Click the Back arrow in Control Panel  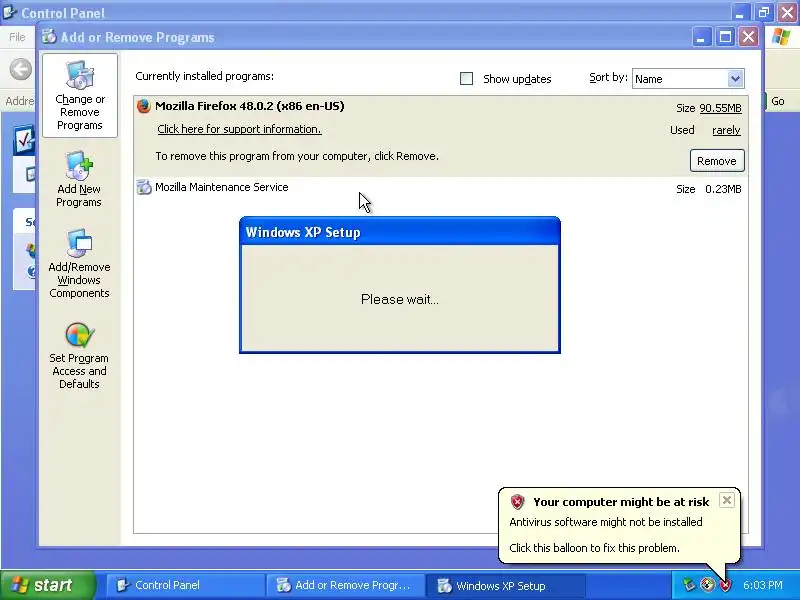(21, 69)
